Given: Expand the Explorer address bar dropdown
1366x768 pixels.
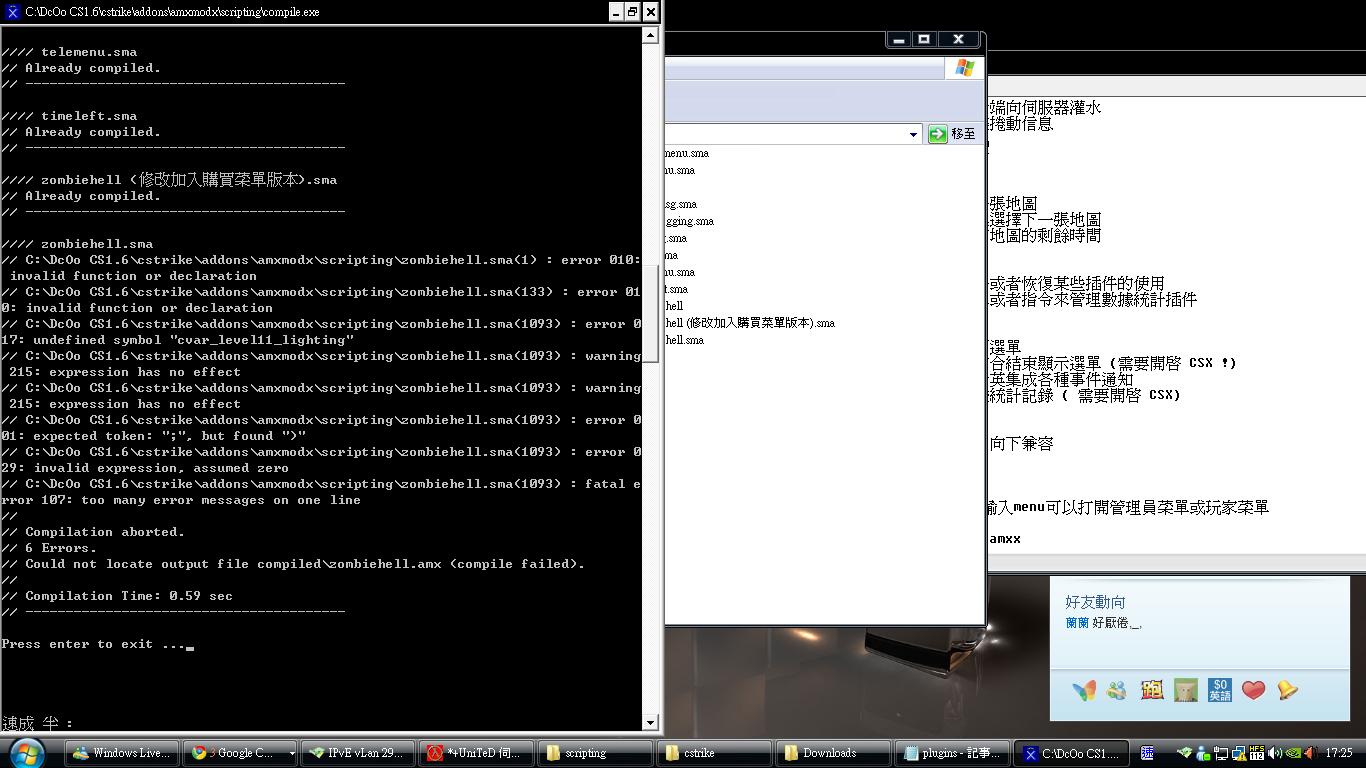Looking at the screenshot, I should click(913, 134).
